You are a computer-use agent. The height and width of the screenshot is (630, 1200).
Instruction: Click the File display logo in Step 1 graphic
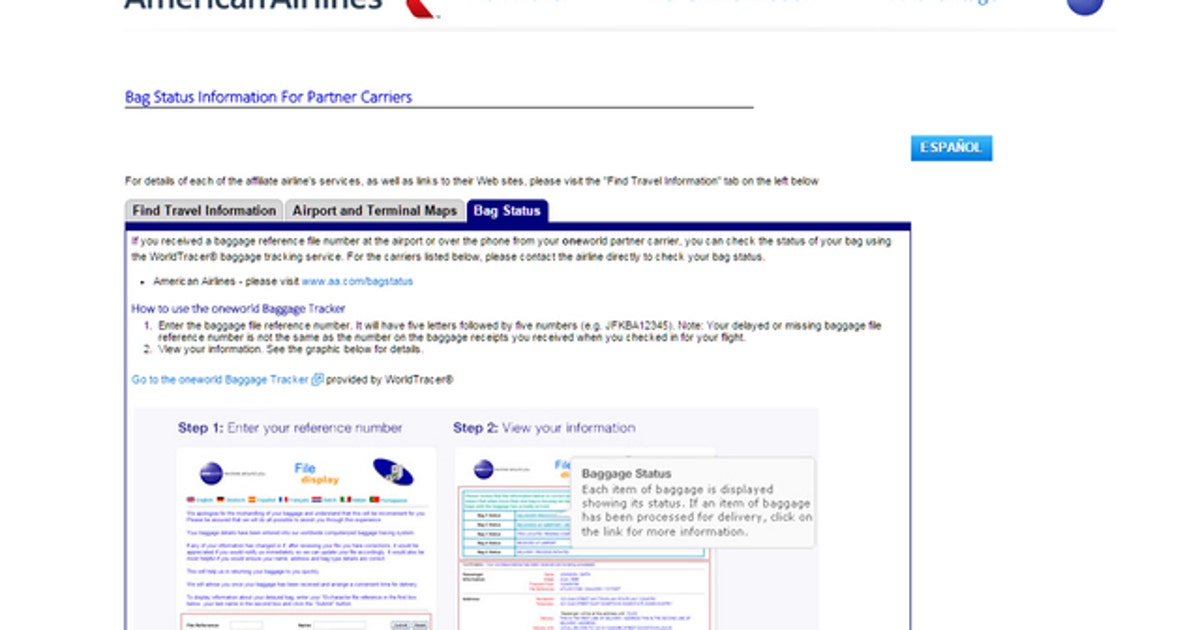pyautogui.click(x=316, y=473)
